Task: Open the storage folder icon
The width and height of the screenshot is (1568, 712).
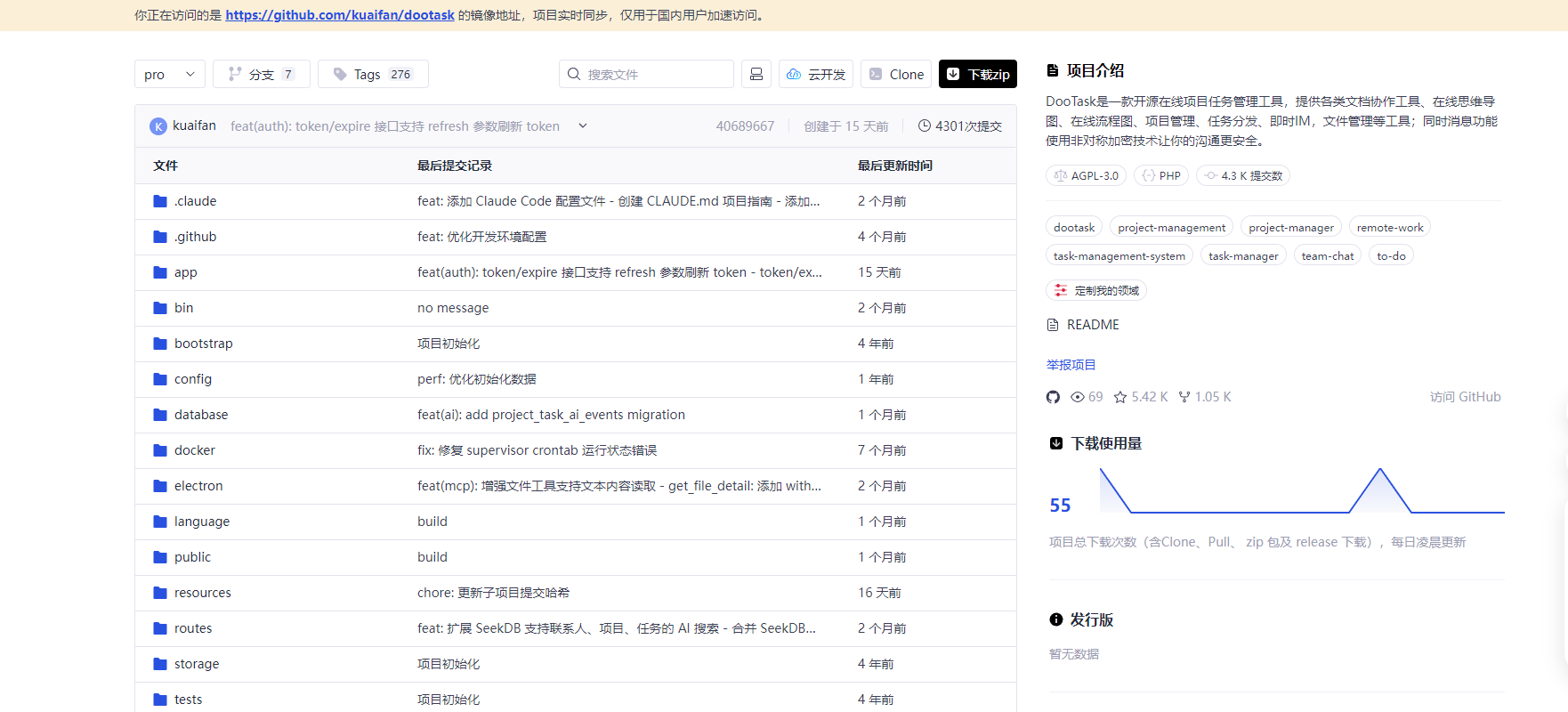Action: pos(160,664)
